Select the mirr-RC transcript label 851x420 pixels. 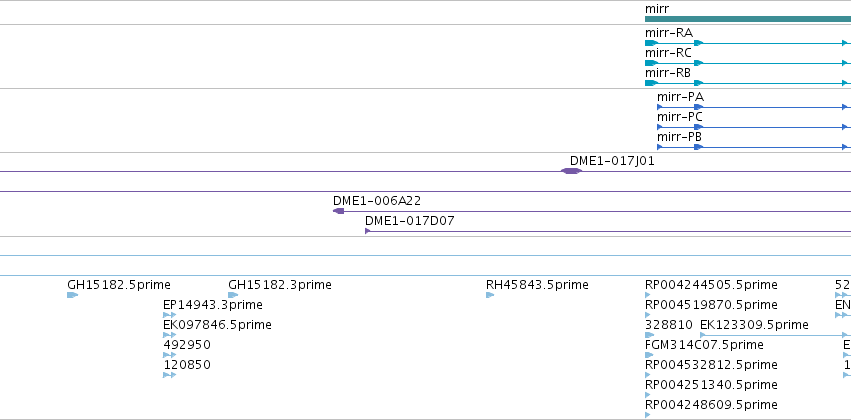point(668,53)
